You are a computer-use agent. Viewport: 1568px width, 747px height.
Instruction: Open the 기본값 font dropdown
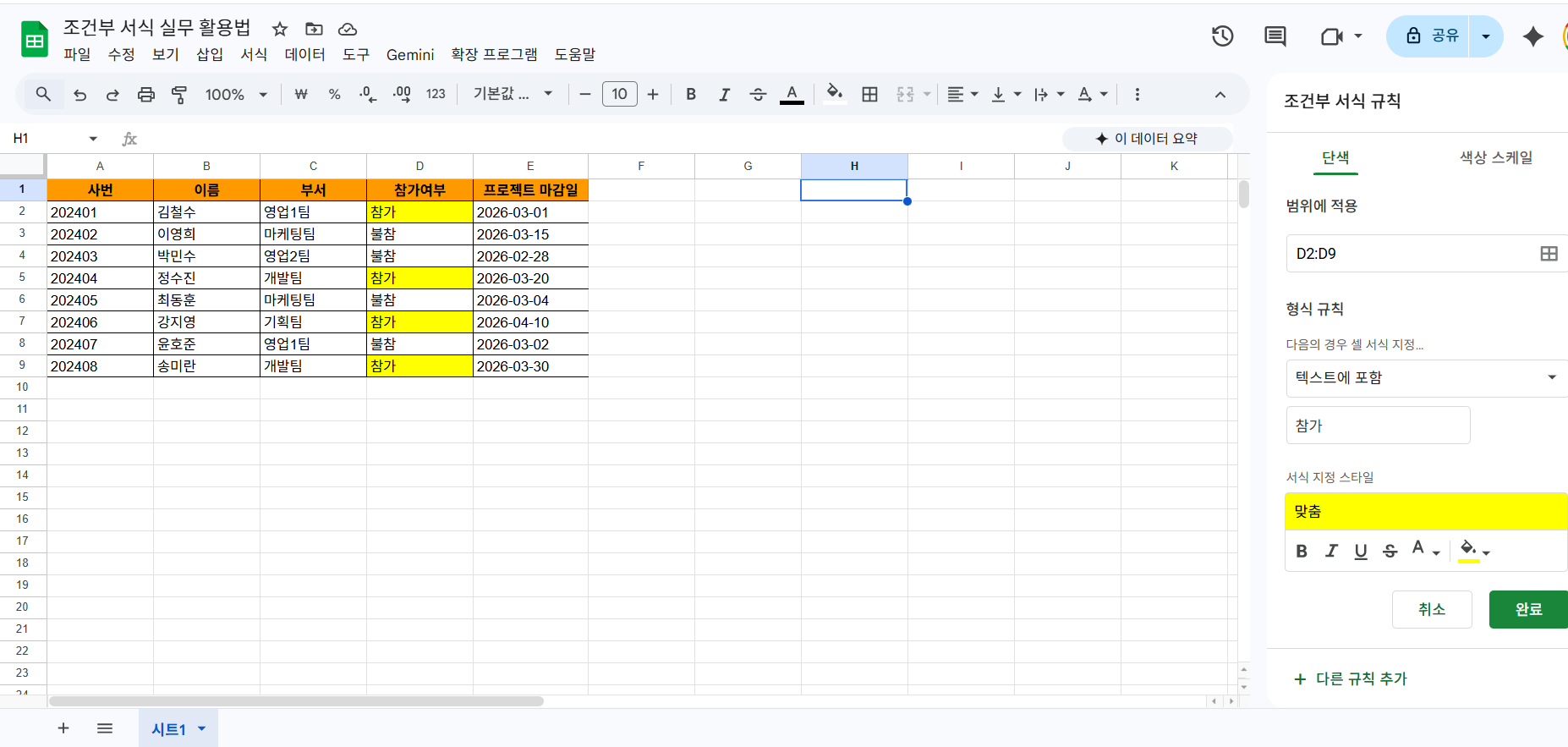tap(513, 95)
